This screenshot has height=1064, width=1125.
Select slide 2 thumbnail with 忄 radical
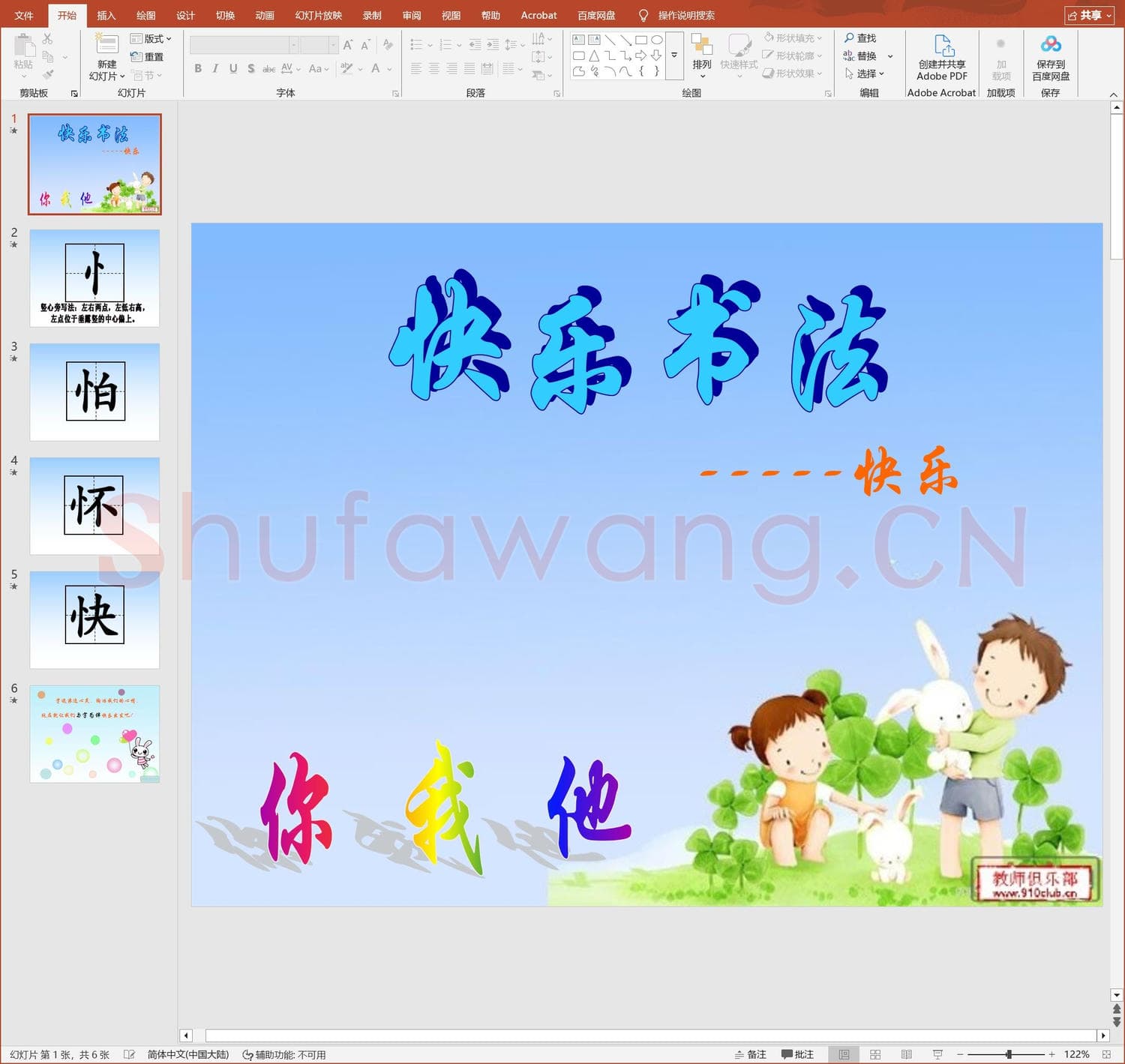tap(94, 278)
